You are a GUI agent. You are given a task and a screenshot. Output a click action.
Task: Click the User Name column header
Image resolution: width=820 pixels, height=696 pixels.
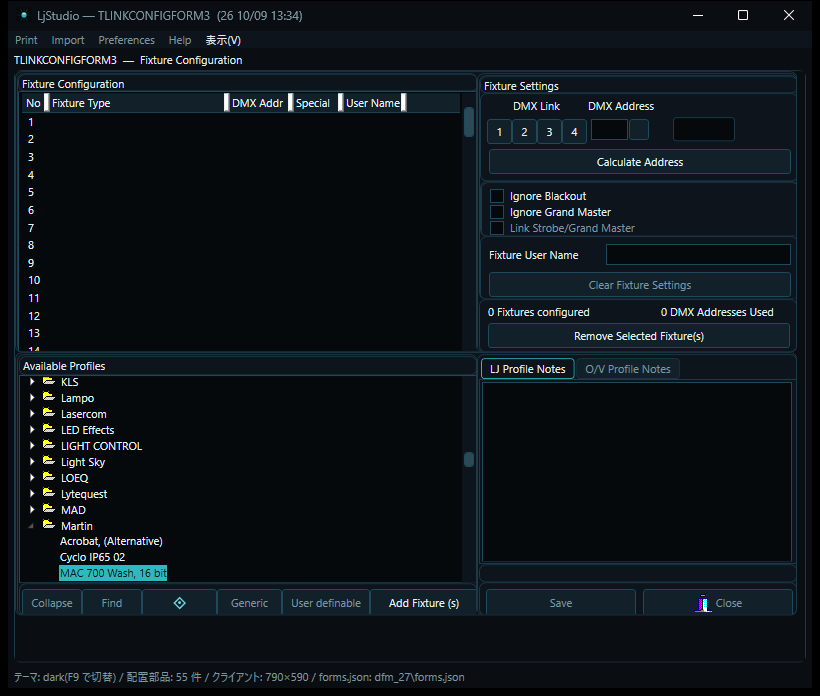coord(372,103)
